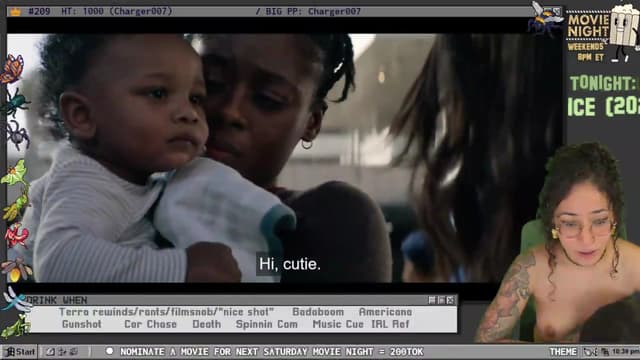Click the white dot before the NOMINATE ticker

click(109, 351)
